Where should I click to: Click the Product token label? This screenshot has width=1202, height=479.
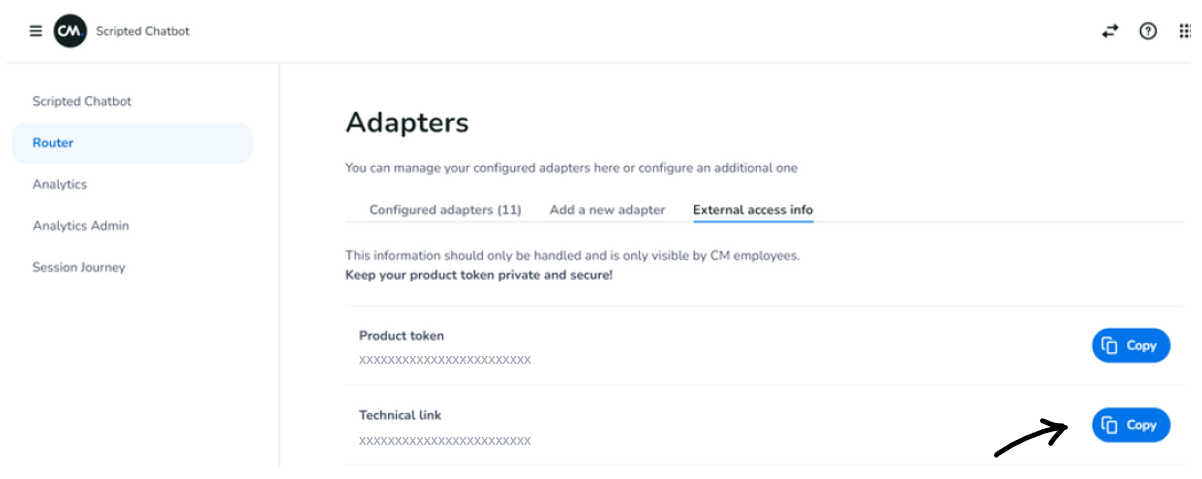pos(401,336)
